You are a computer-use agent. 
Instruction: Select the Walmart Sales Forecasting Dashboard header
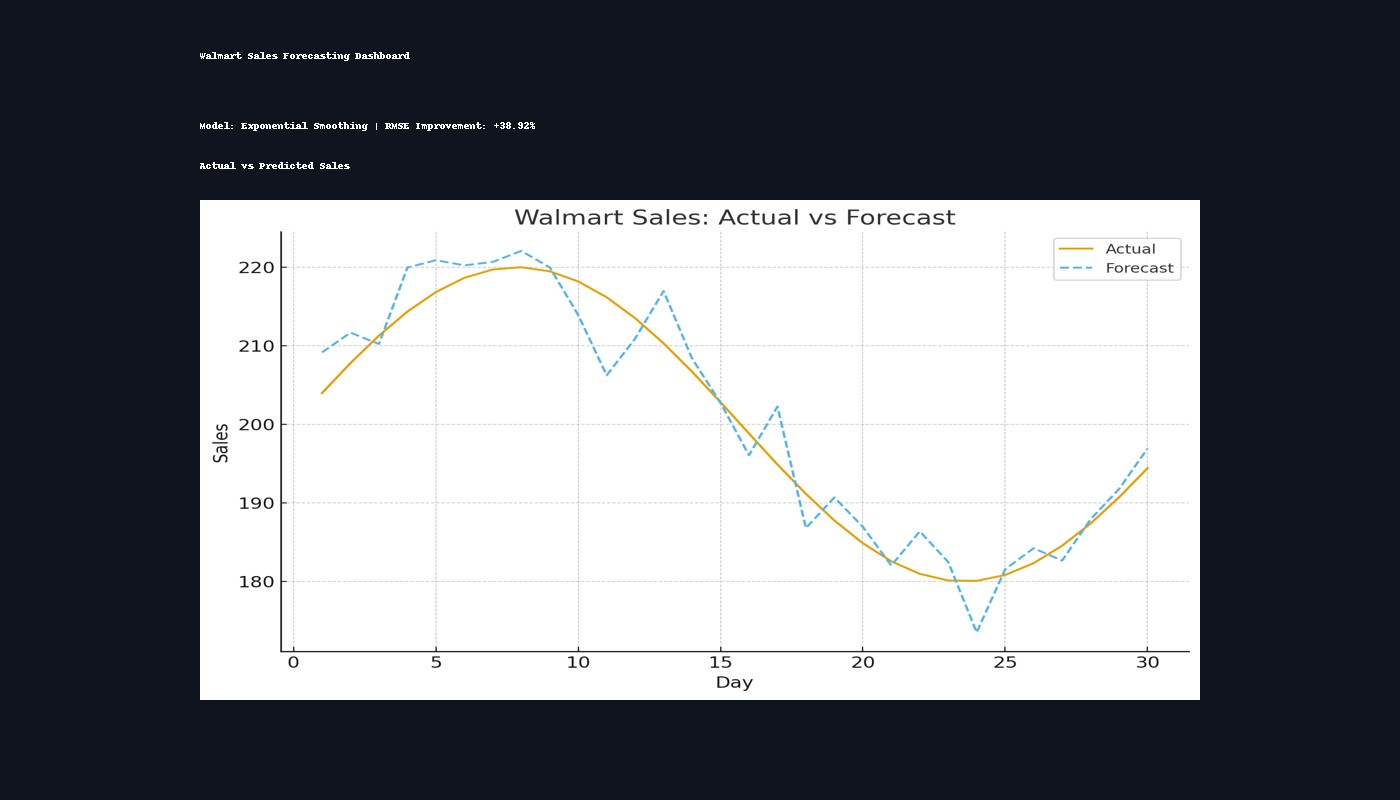tap(305, 56)
